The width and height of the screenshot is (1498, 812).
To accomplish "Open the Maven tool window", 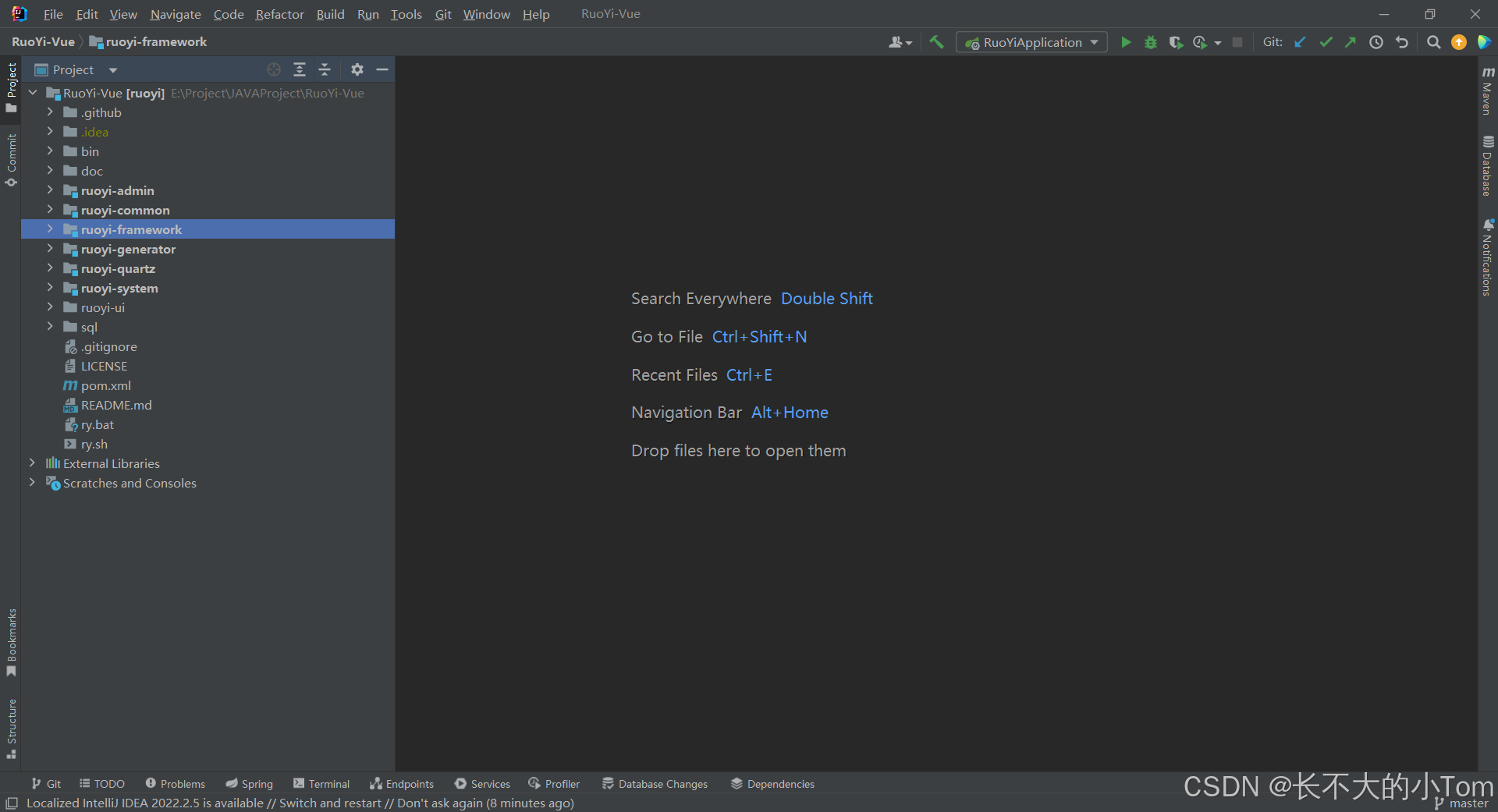I will pos(1488,91).
